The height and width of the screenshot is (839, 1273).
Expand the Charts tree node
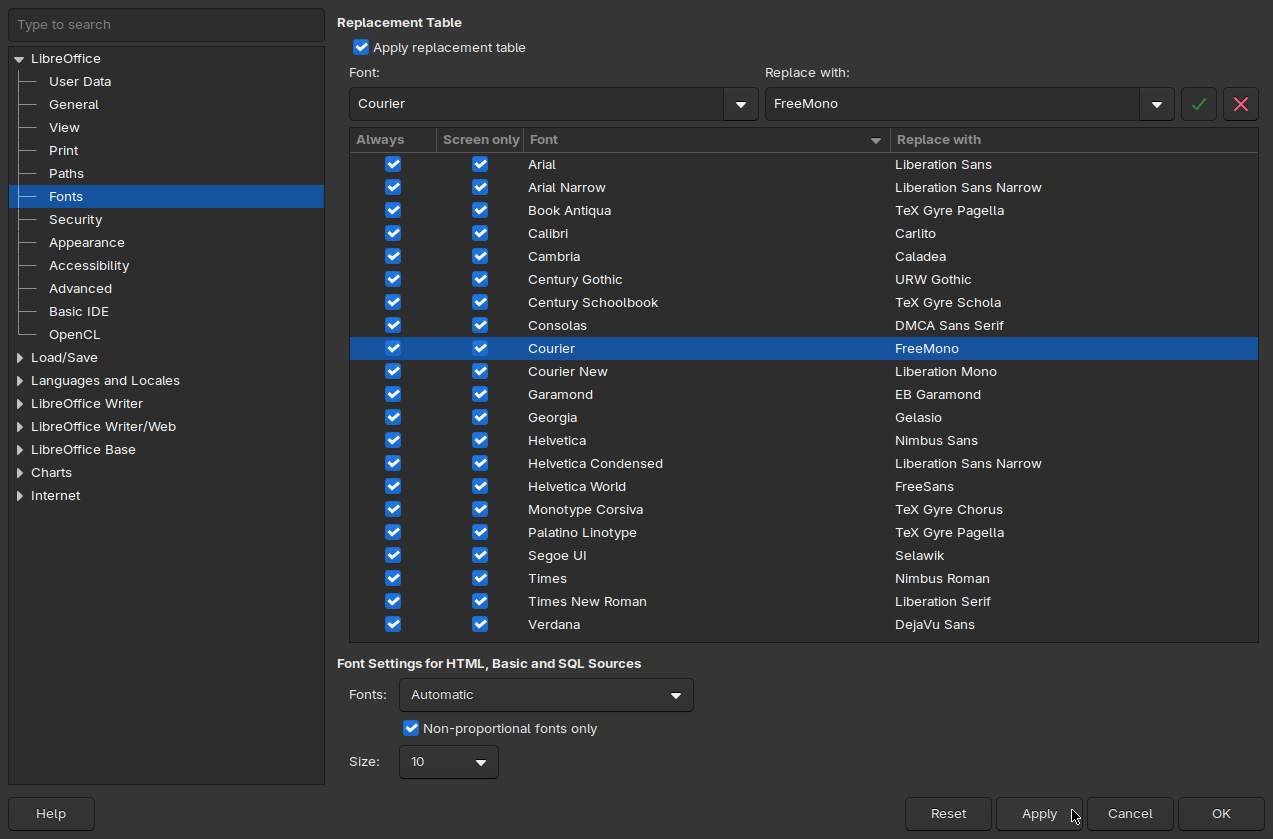(19, 473)
